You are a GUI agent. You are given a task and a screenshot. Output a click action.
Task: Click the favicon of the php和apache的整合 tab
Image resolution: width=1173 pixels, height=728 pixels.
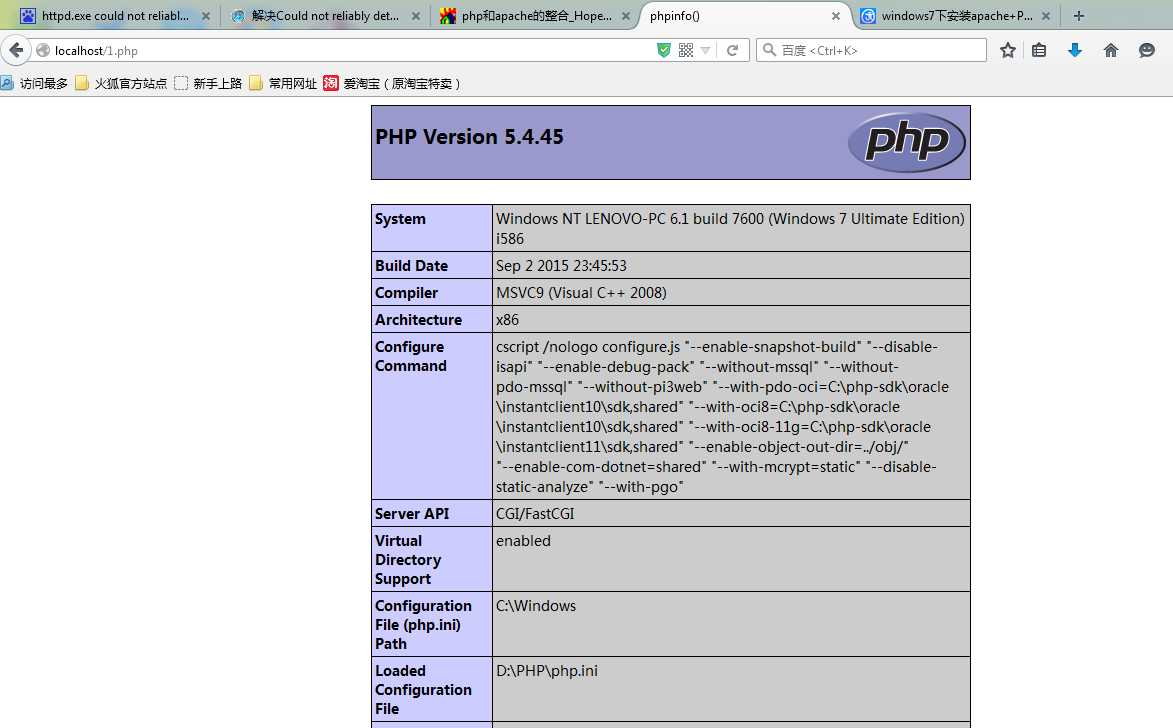point(447,16)
